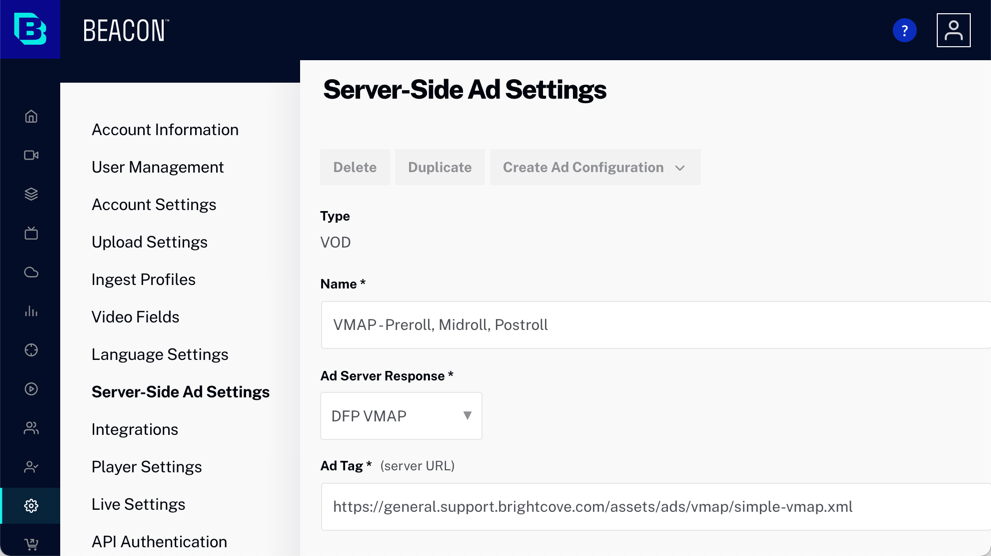The width and height of the screenshot is (991, 556).
Task: Open the crosshair target sidebar icon
Action: [31, 350]
